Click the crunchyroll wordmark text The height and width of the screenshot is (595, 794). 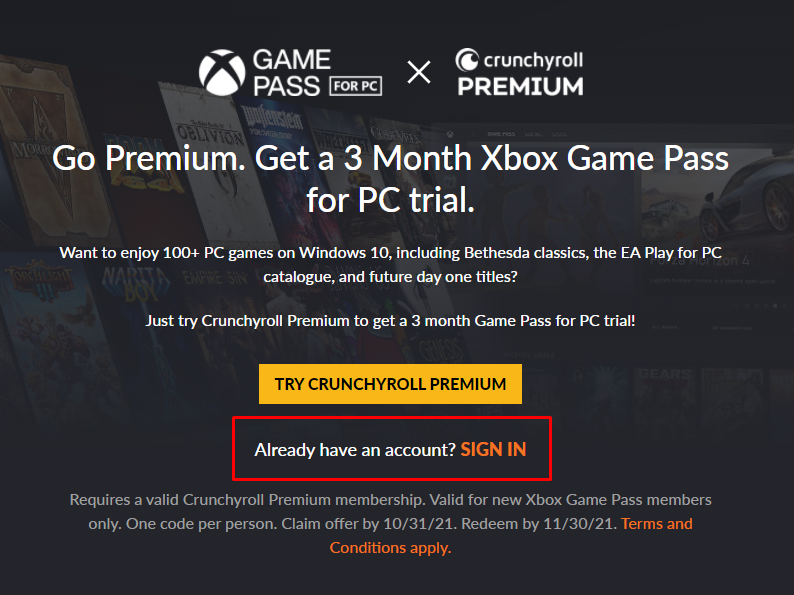click(533, 61)
